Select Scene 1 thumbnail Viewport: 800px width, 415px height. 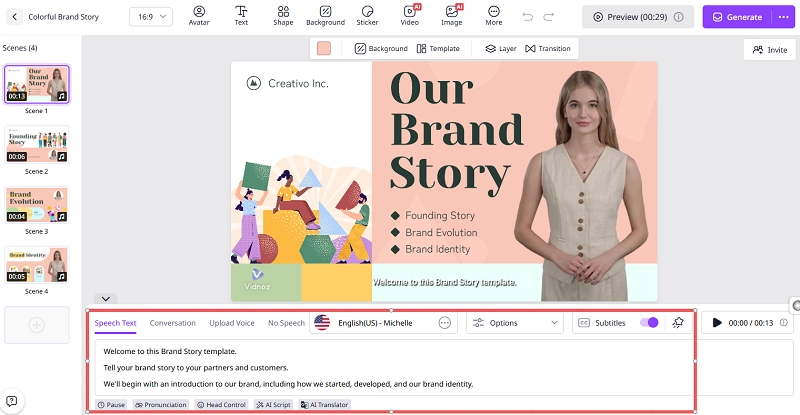pyautogui.click(x=37, y=85)
